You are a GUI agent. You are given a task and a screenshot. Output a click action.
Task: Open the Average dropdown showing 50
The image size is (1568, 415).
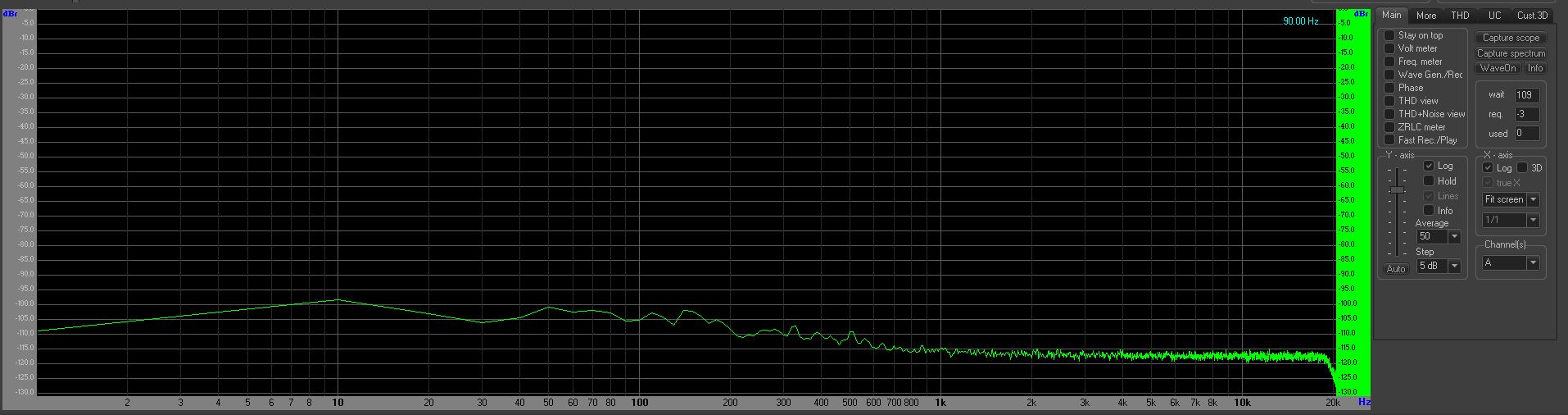coord(1439,237)
